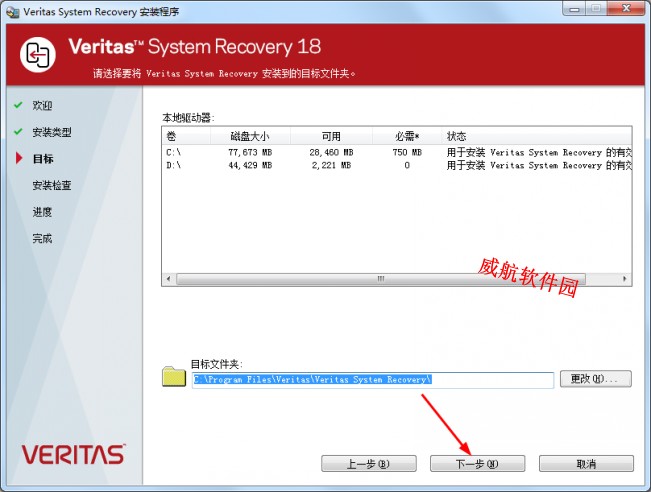The image size is (651, 492).
Task: Close the installer window
Action: tap(627, 8)
